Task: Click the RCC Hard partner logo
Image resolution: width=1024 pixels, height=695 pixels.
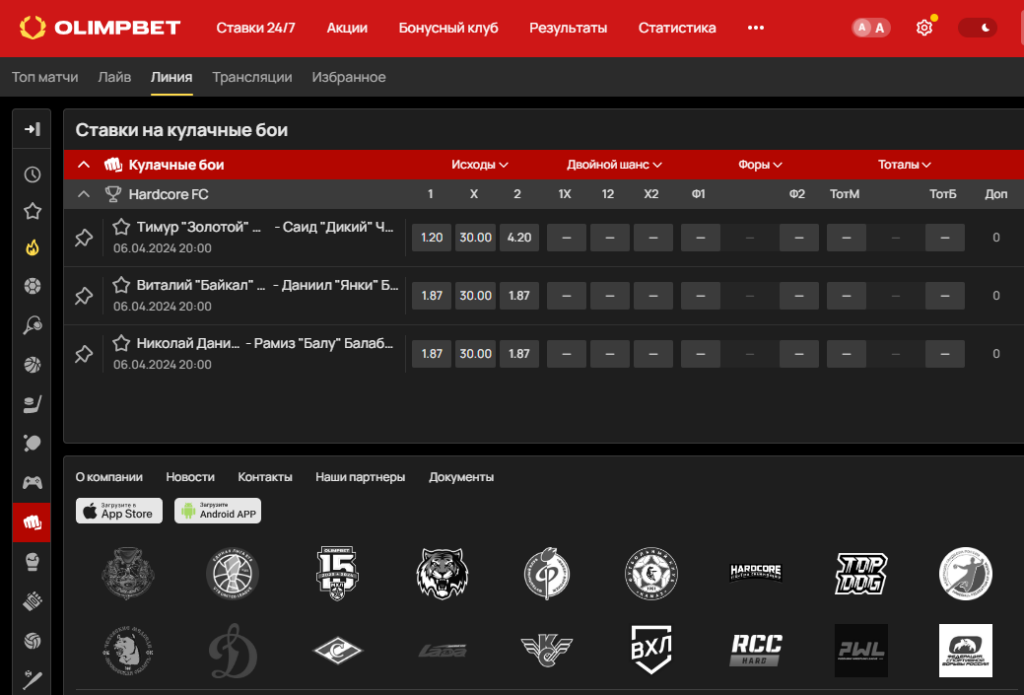Action: click(756, 650)
